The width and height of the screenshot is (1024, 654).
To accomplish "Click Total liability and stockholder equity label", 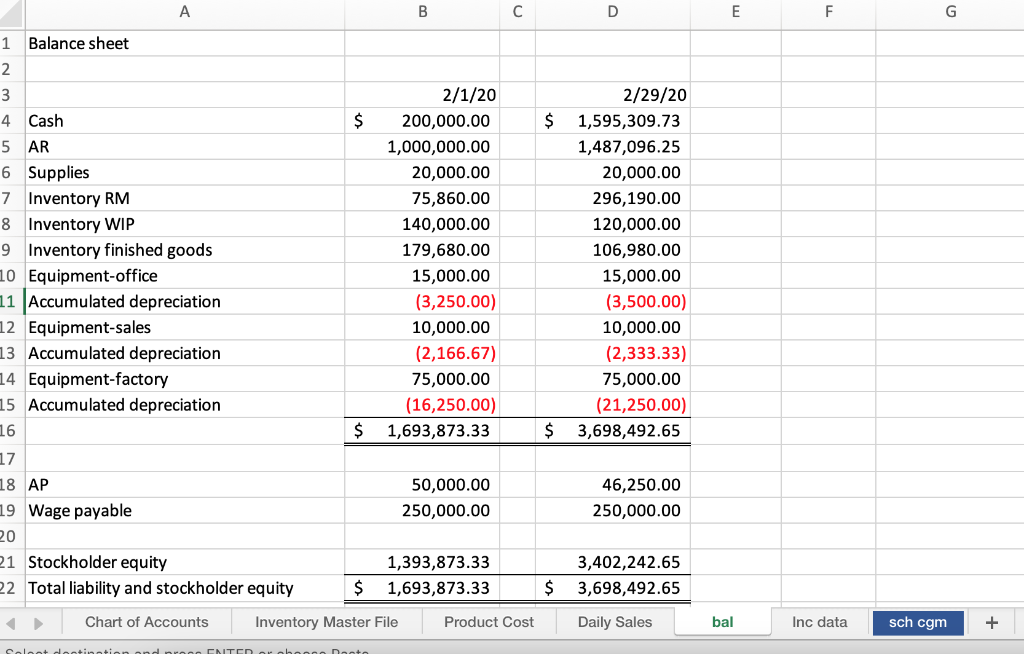I will click(185, 588).
